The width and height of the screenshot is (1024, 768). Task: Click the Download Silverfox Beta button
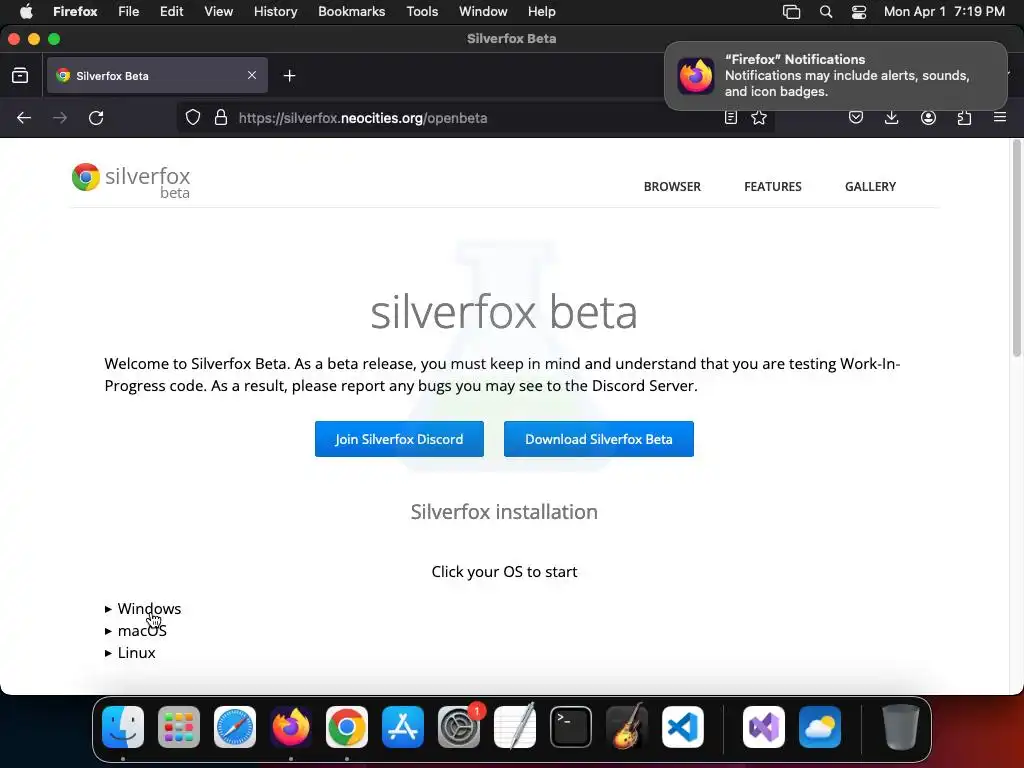(599, 439)
